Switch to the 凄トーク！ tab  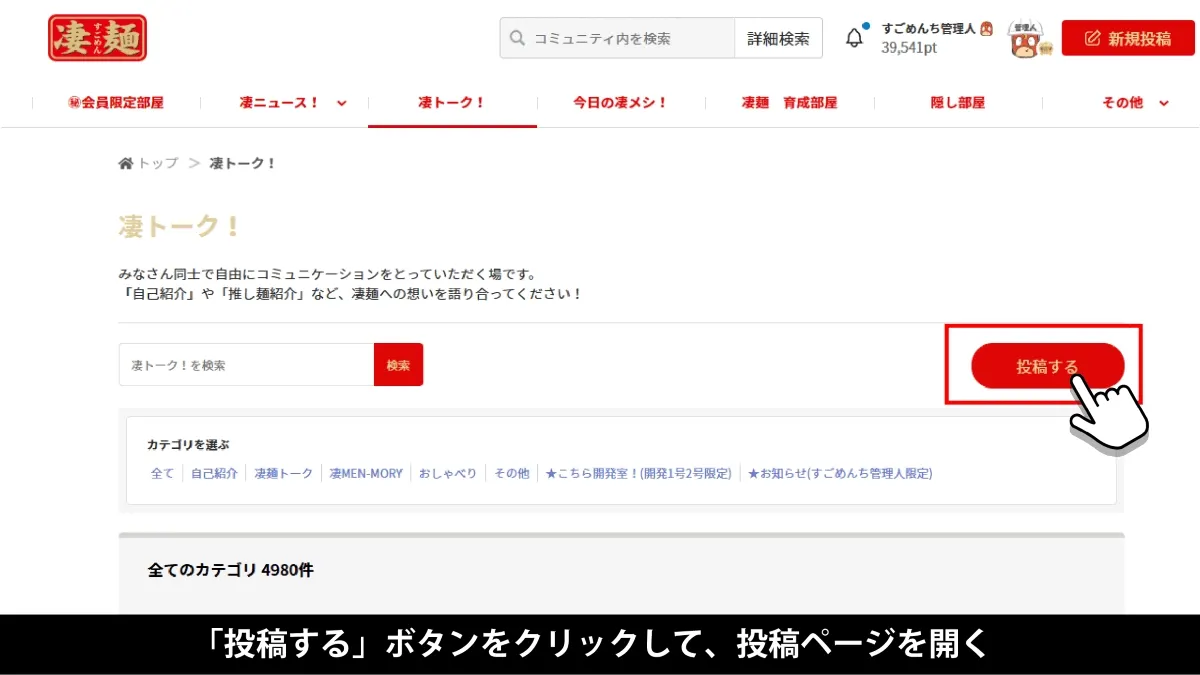pos(452,102)
